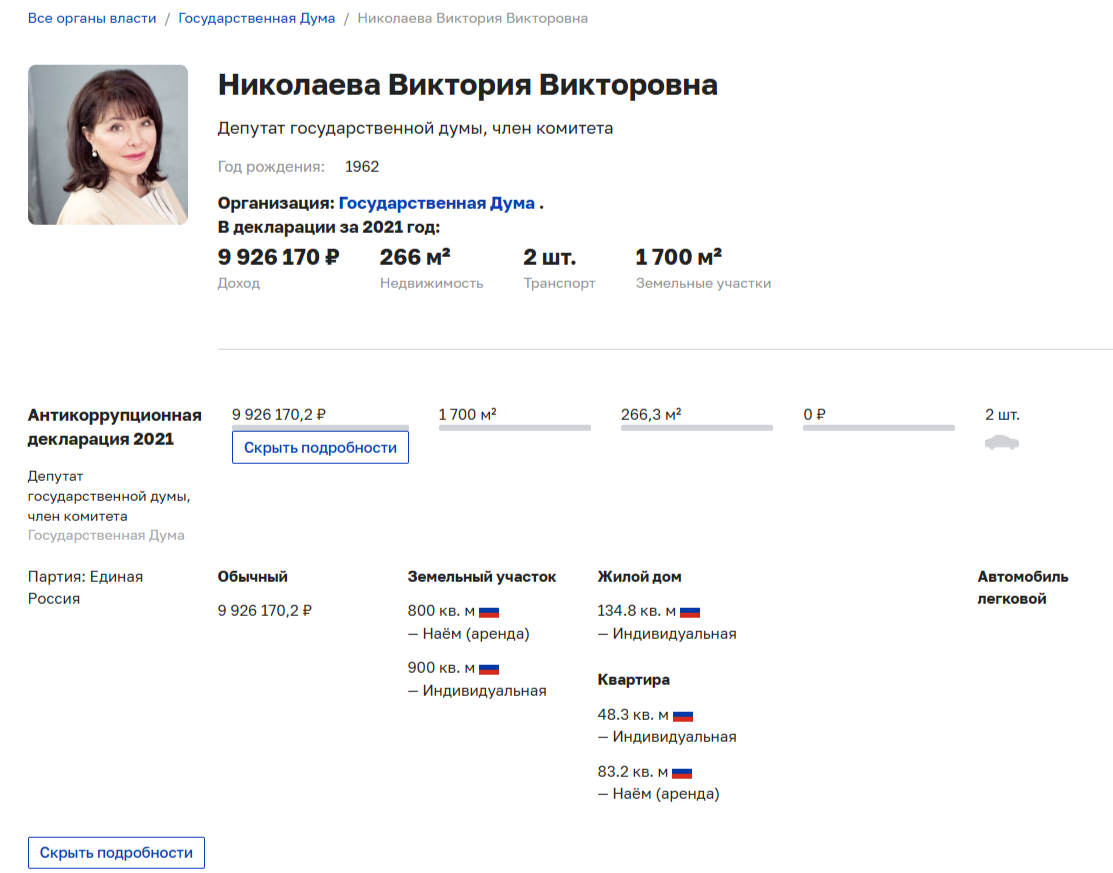Click the progress bar under "9 926 170,2 ₽"

[320, 428]
